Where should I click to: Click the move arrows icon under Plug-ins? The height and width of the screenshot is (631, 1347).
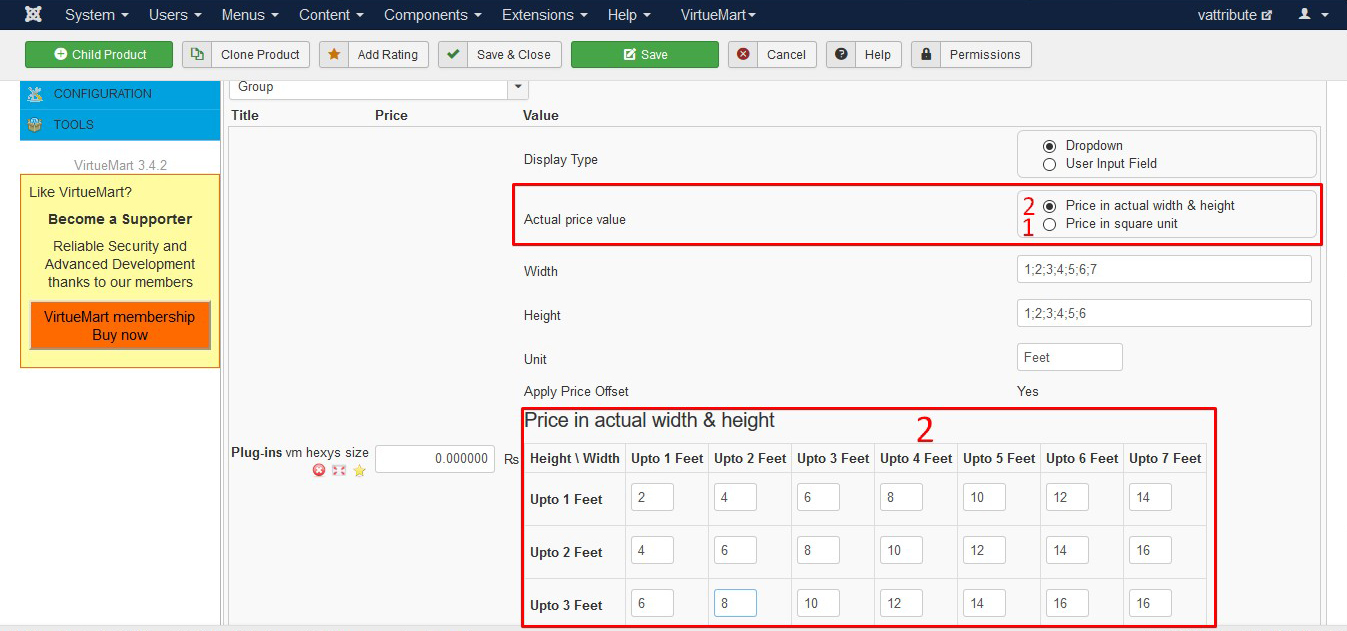(339, 470)
